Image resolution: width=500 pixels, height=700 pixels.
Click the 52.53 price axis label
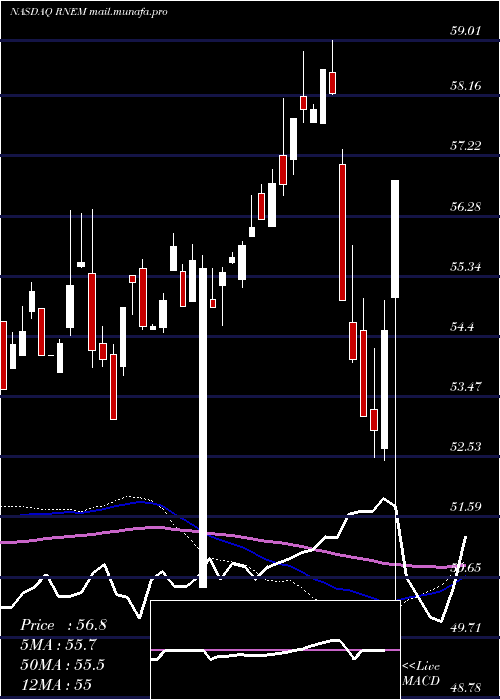[465, 446]
